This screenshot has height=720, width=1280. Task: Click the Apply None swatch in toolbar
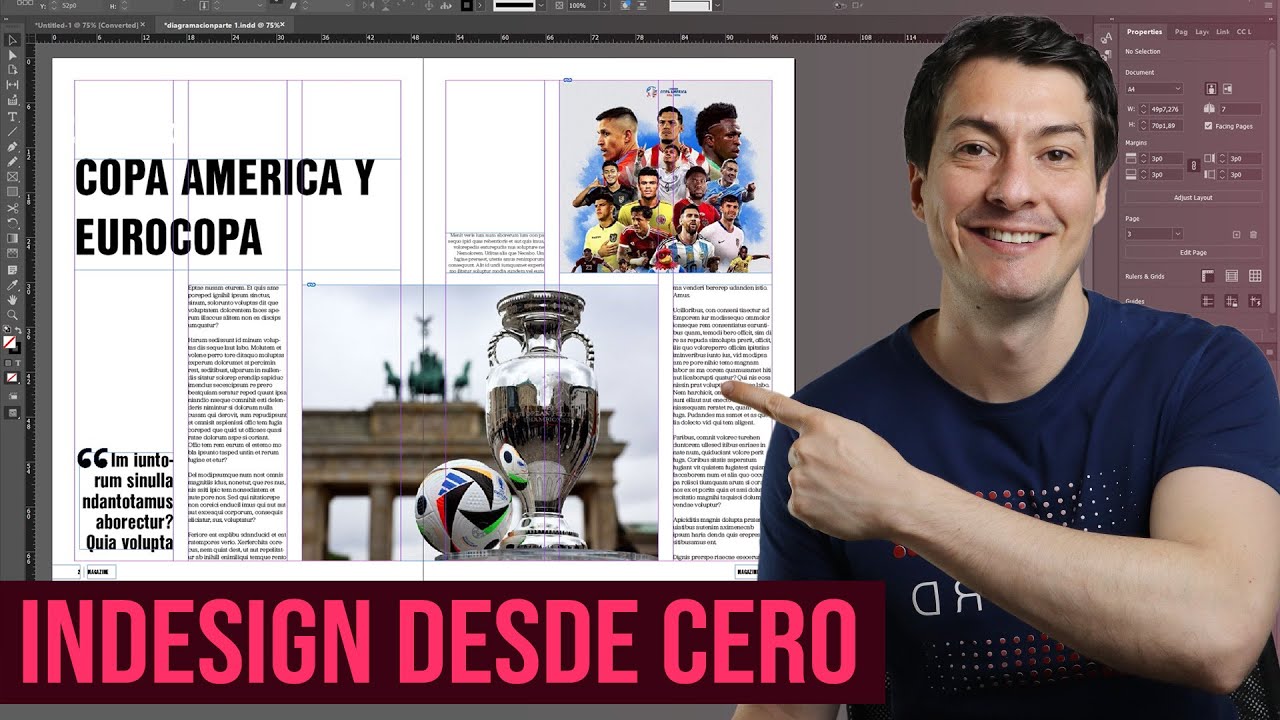coord(12,378)
